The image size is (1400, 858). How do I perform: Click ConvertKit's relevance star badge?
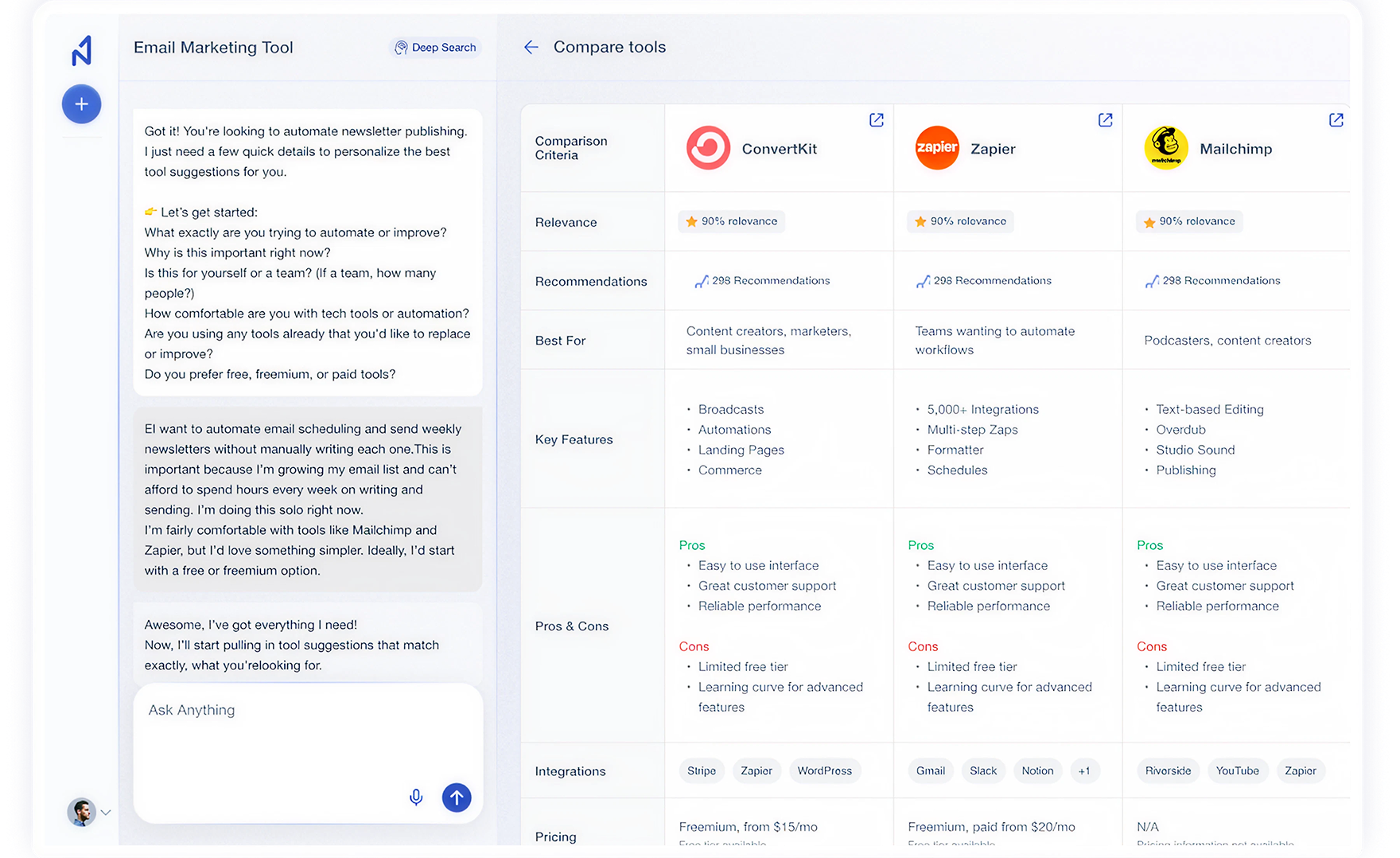[731, 221]
